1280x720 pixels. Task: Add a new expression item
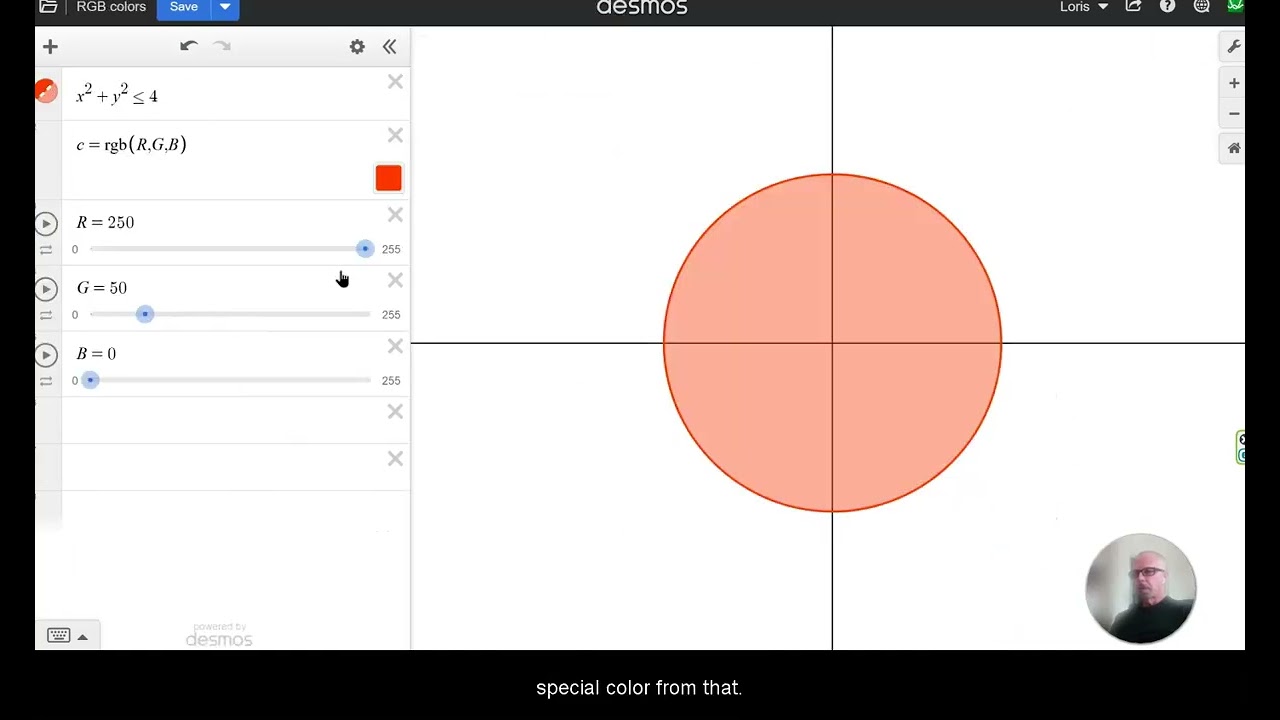point(50,47)
